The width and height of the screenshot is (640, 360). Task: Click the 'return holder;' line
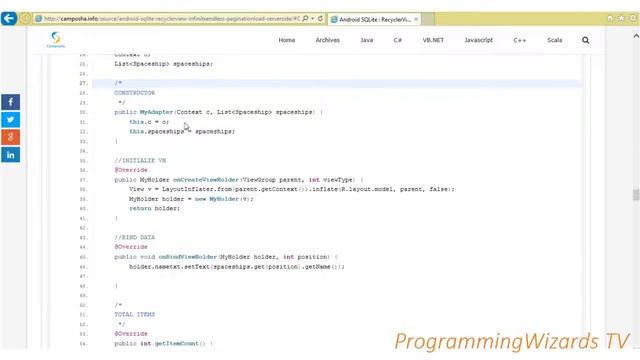[x=154, y=209]
